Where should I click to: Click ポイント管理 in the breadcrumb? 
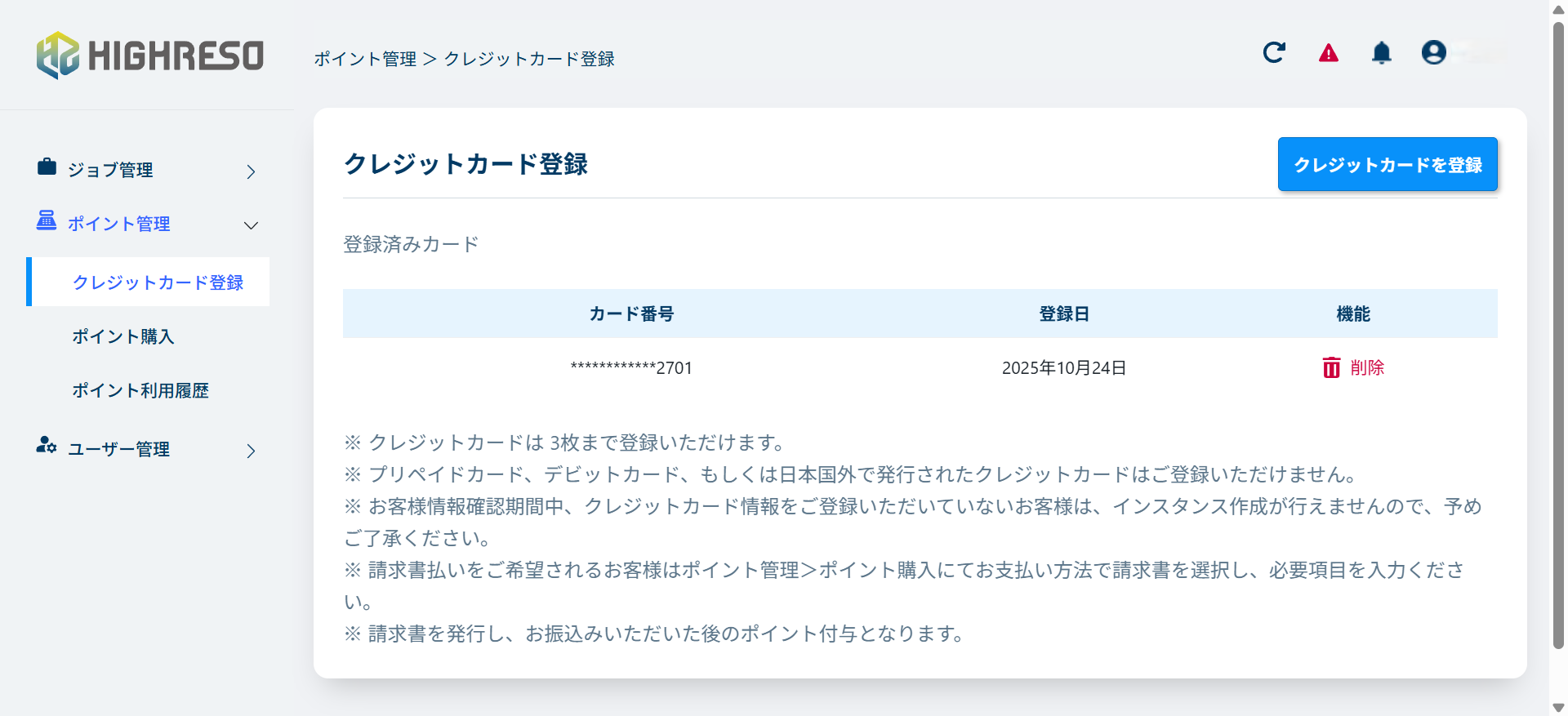tap(365, 59)
